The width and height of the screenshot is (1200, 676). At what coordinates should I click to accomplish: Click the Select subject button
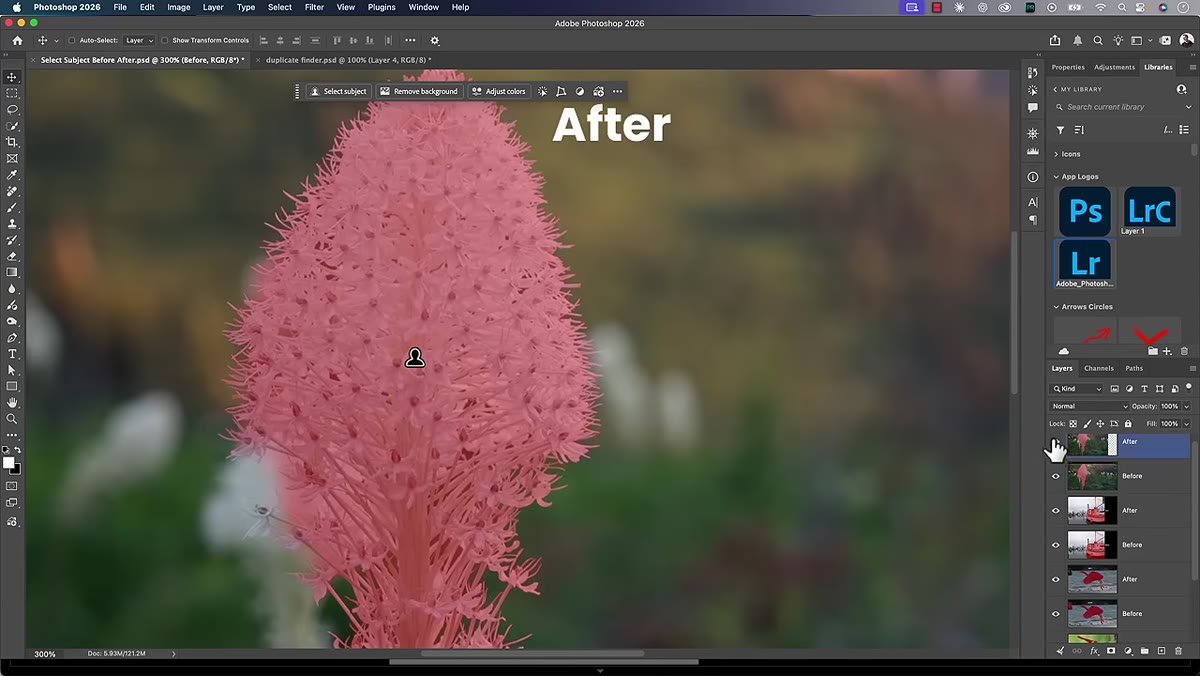338,91
